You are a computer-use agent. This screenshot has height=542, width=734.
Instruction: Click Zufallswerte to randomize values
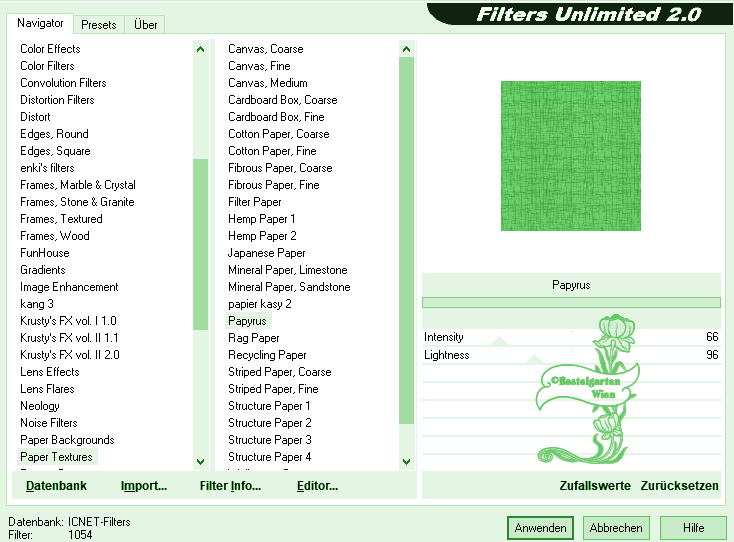595,486
